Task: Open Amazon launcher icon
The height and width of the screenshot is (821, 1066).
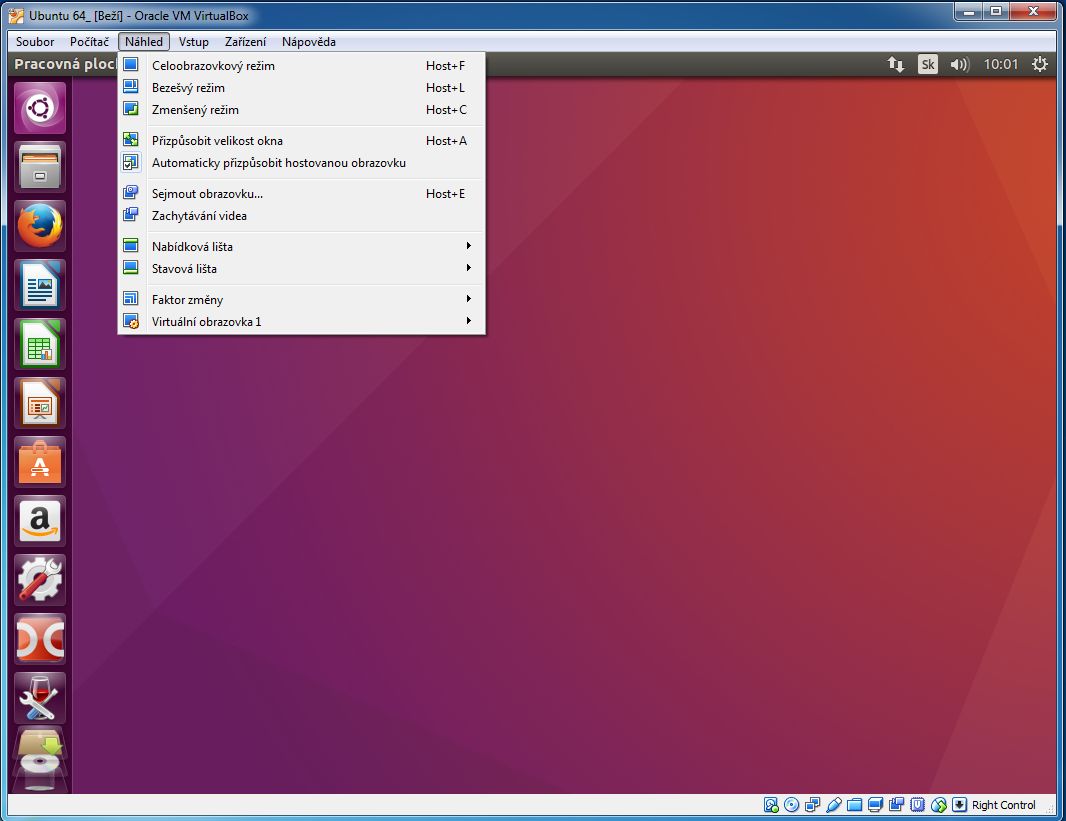Action: [40, 521]
